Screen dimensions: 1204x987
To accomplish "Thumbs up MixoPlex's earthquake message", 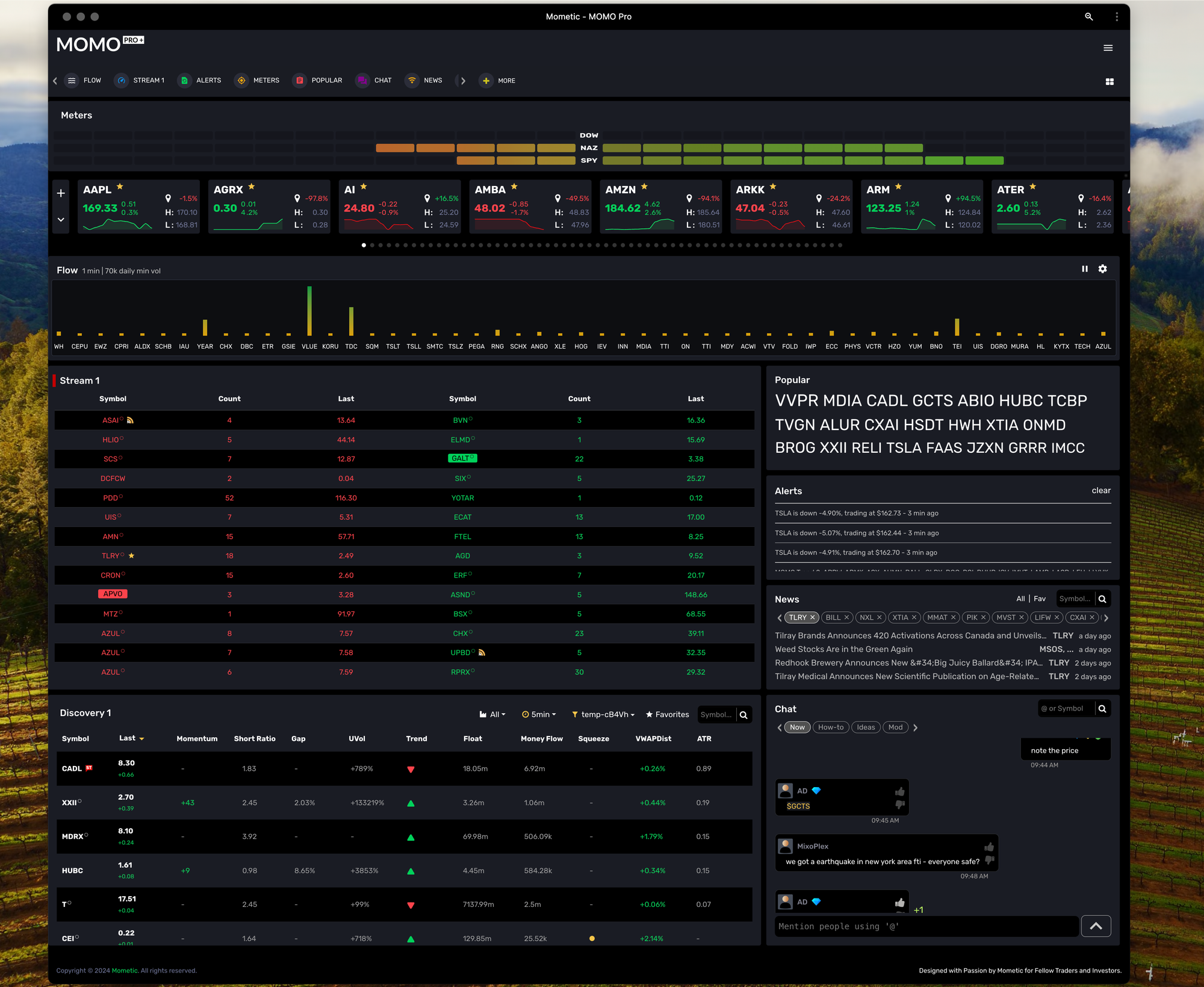I will tap(989, 847).
